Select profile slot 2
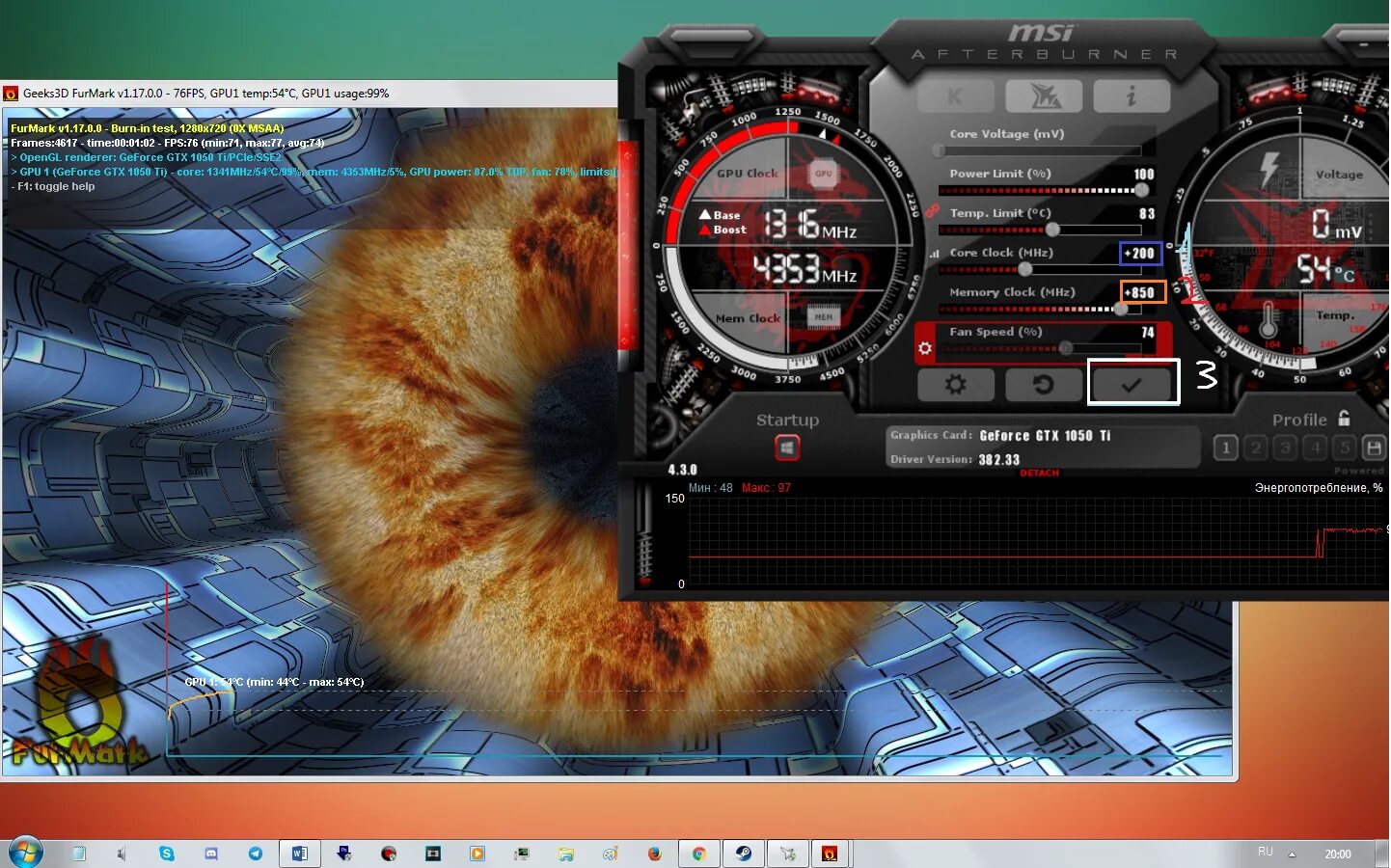This screenshot has height=868, width=1391. tap(1256, 448)
